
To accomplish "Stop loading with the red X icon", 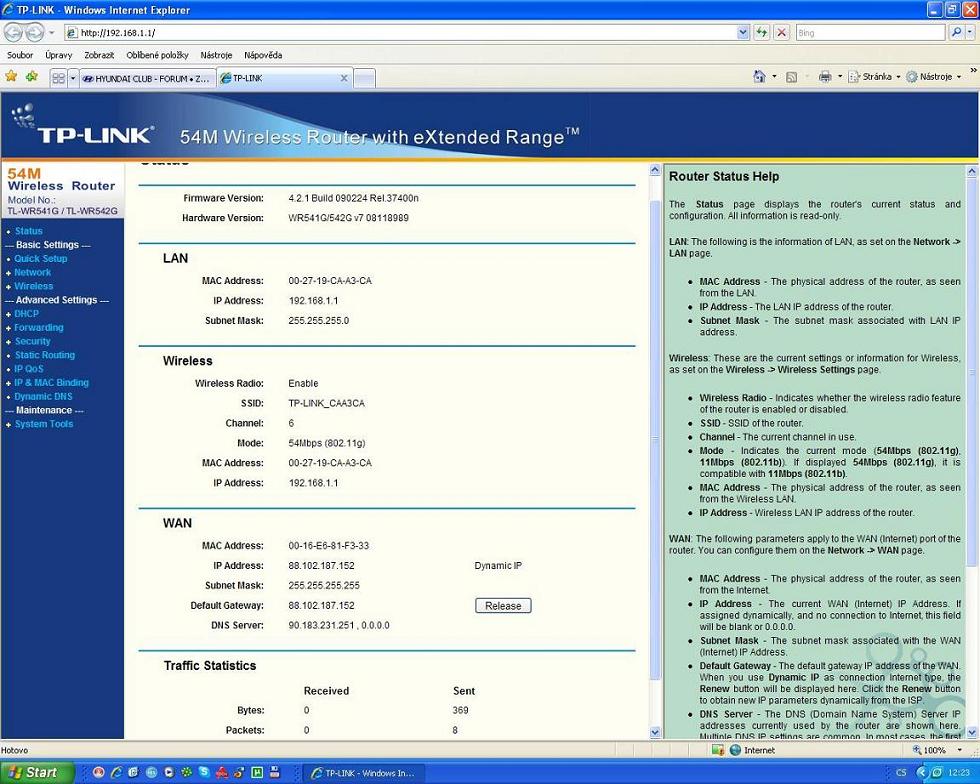I will click(x=781, y=33).
